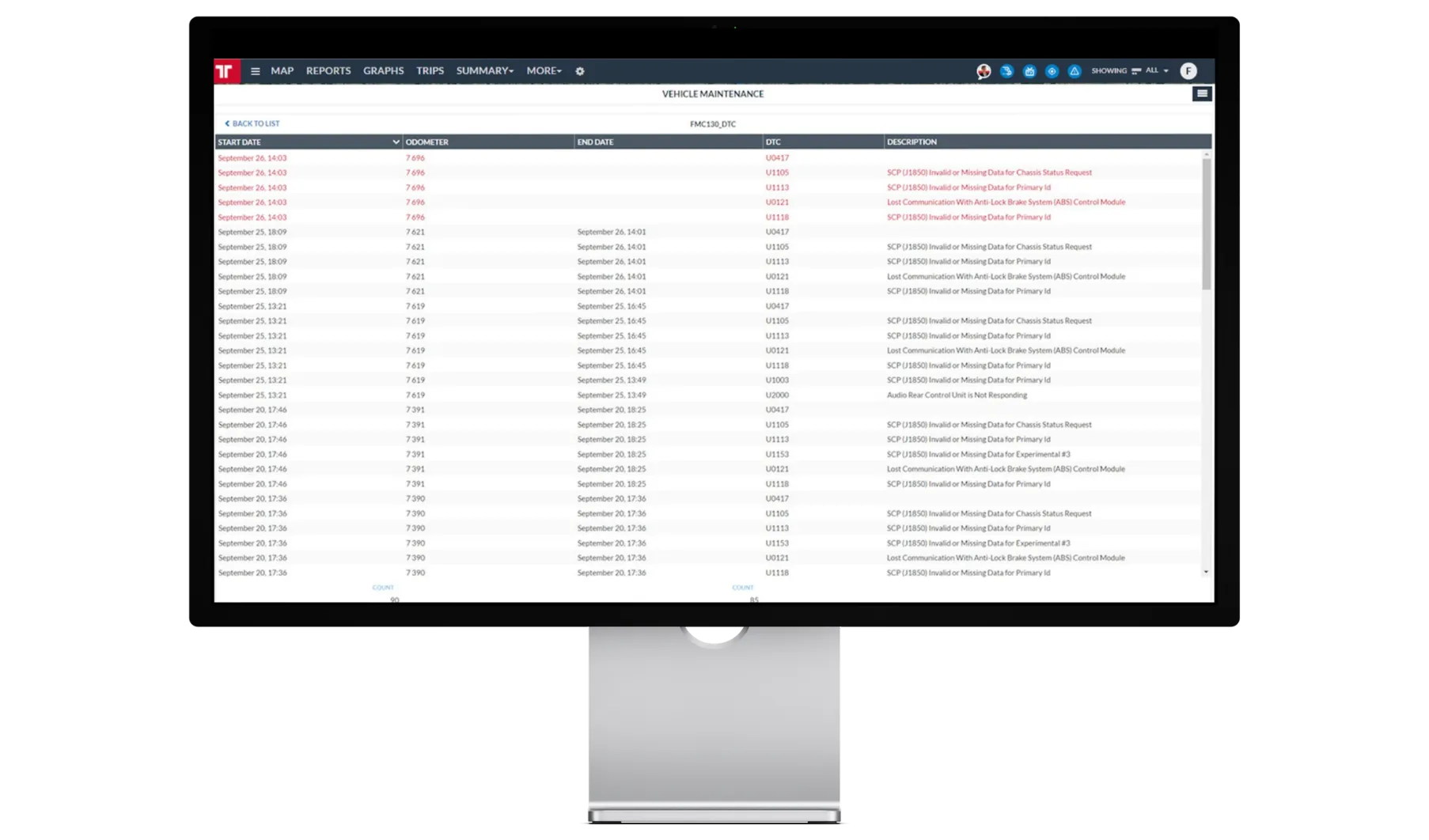
Task: Click the blue locate target icon
Action: click(1052, 71)
